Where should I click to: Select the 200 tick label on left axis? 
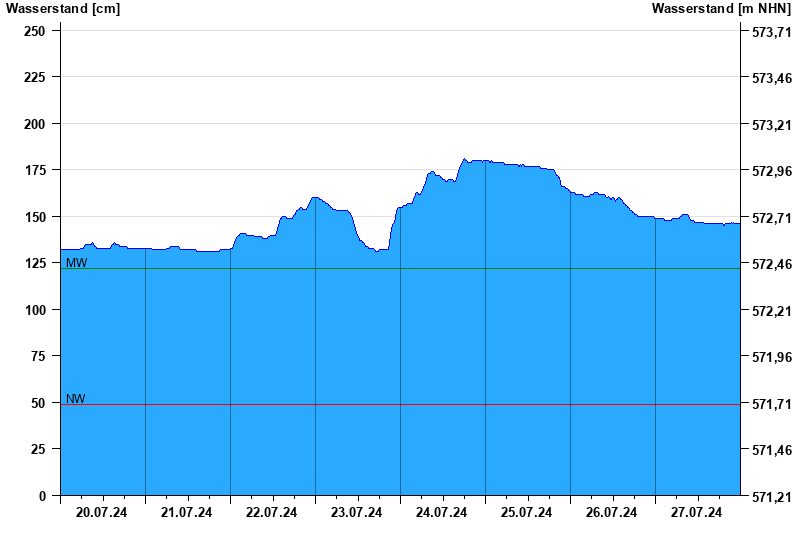click(x=35, y=124)
